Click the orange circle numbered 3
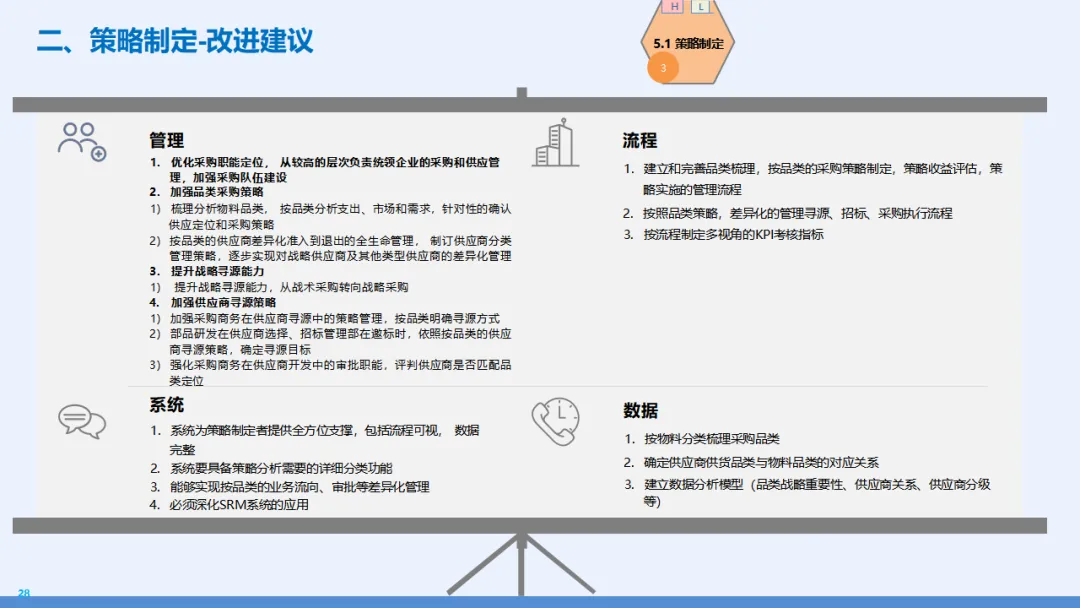The image size is (1080, 608). [663, 68]
